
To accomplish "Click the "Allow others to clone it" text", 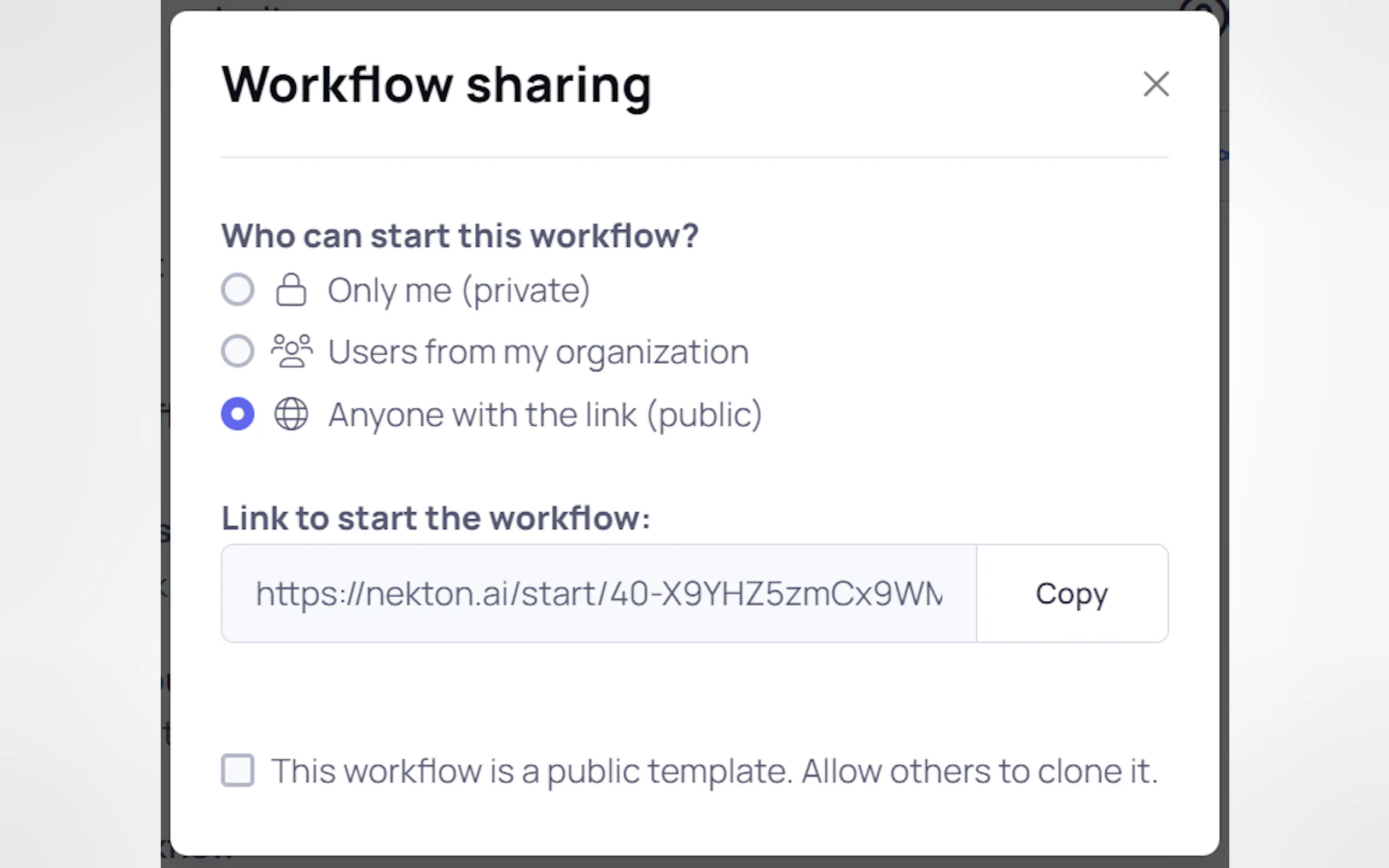I will [979, 771].
